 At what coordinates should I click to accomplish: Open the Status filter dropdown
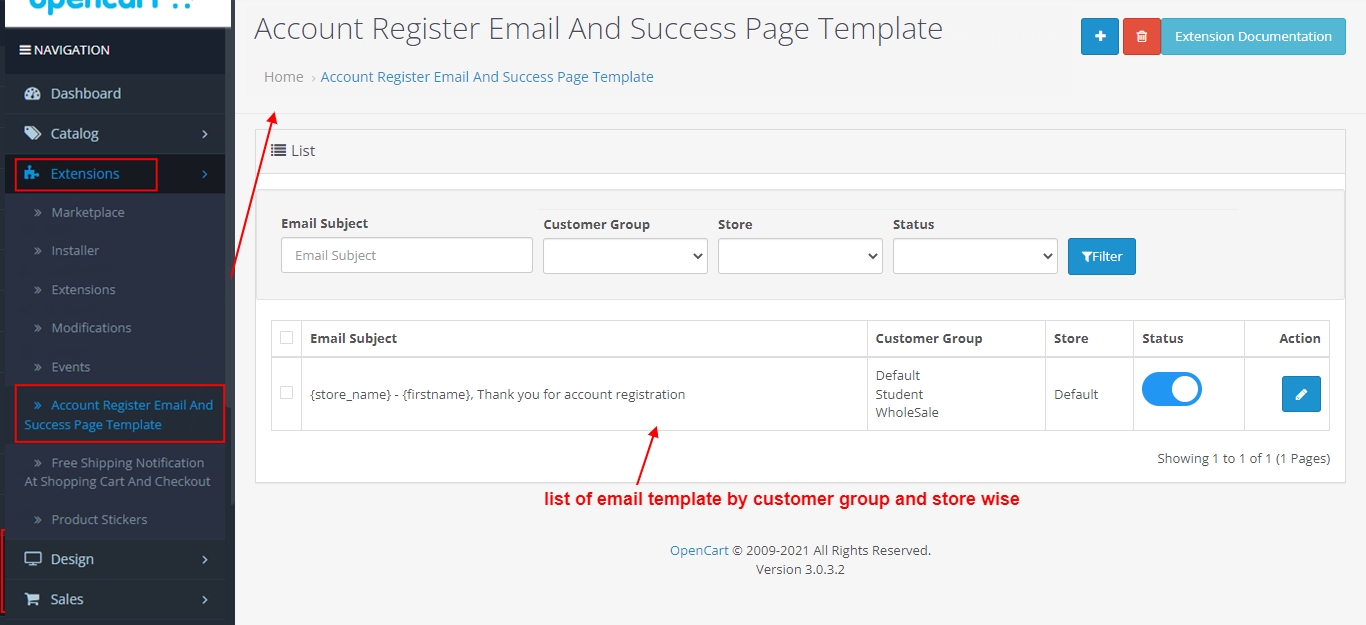pos(975,256)
